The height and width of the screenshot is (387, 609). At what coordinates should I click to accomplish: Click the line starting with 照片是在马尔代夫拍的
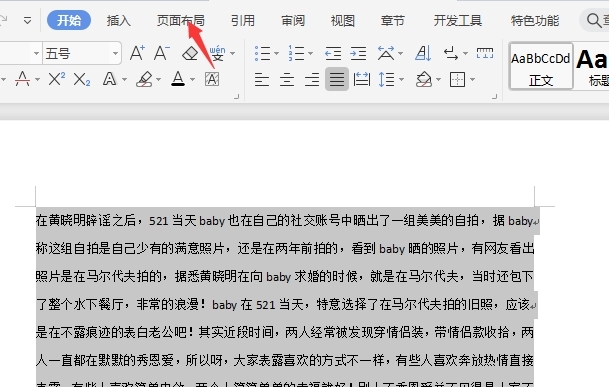285,276
